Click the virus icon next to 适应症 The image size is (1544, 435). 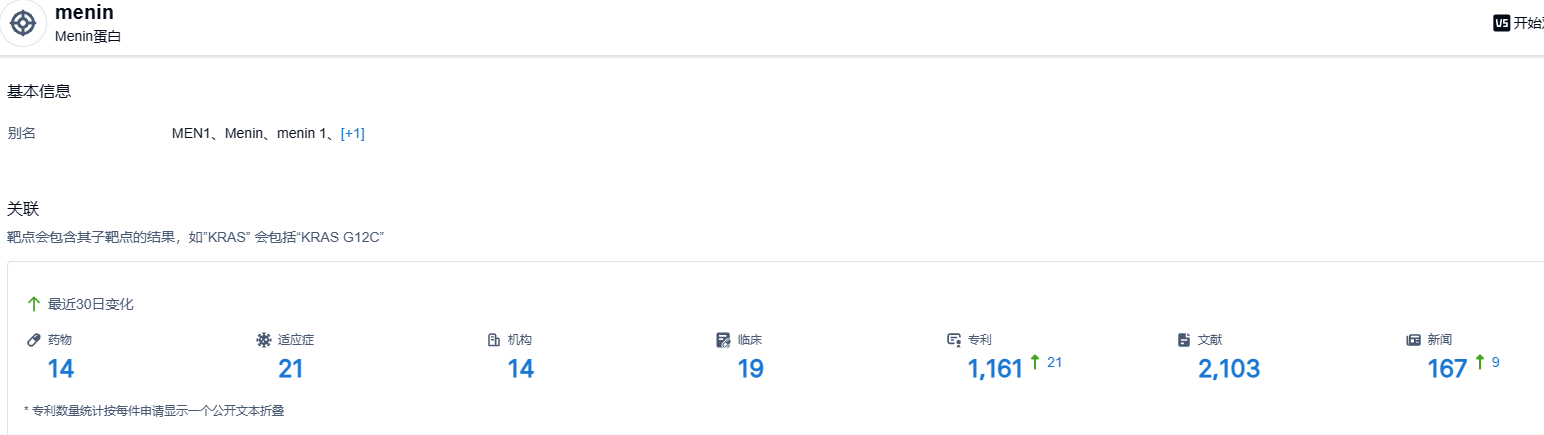click(264, 340)
